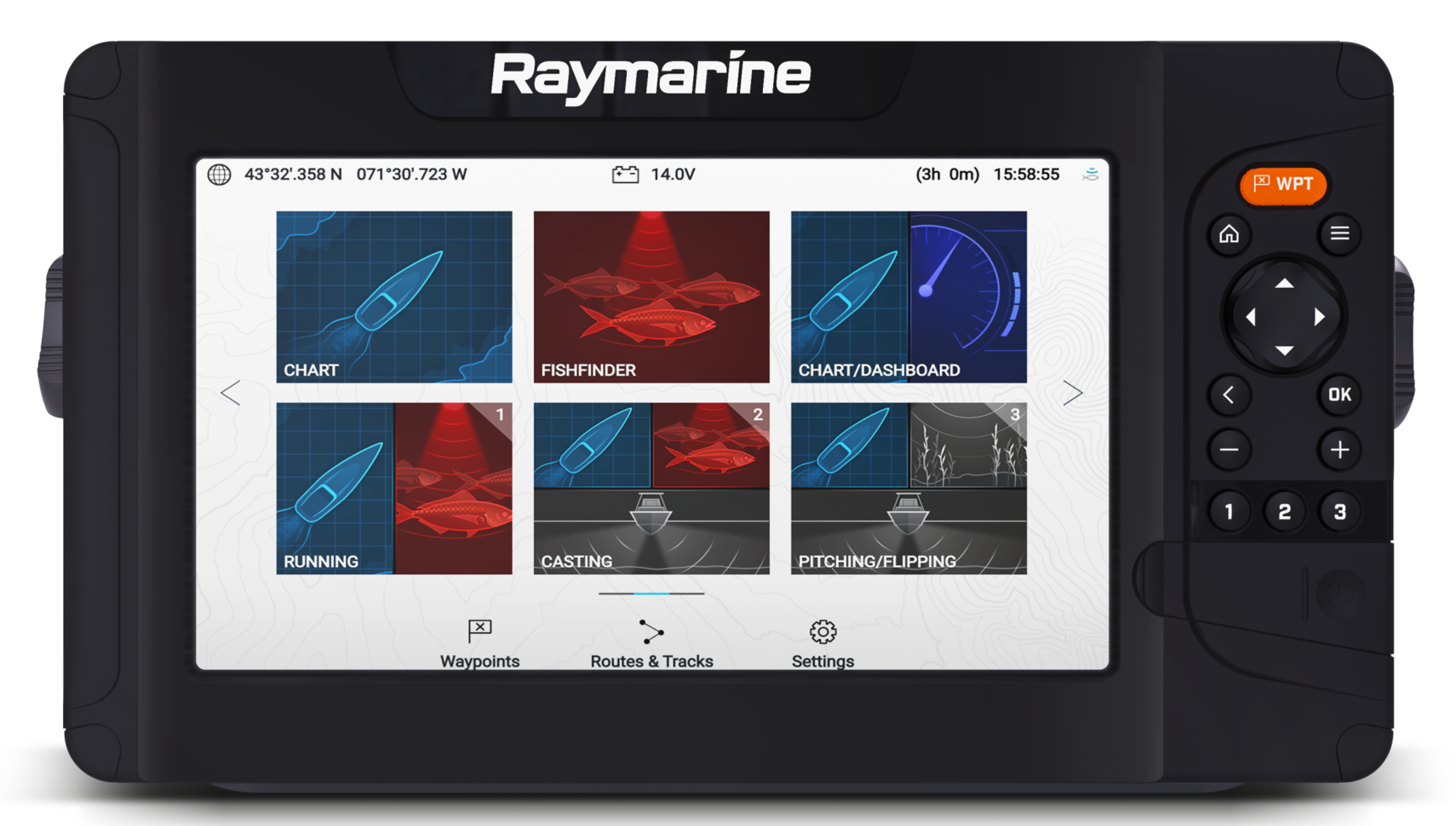Screen dimensions: 1456x826
Task: Open Waypoints flag icon
Action: coord(479,631)
